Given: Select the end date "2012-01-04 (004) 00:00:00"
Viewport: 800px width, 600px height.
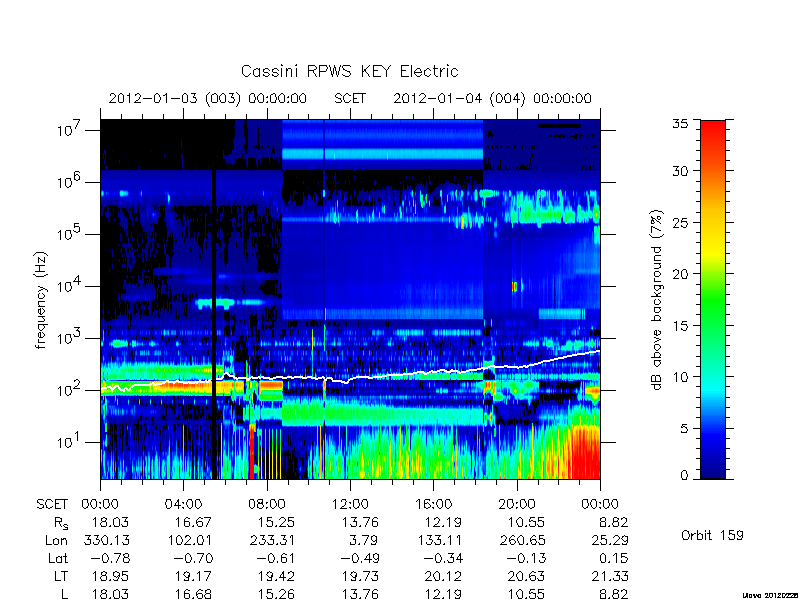Looking at the screenshot, I should tap(492, 98).
